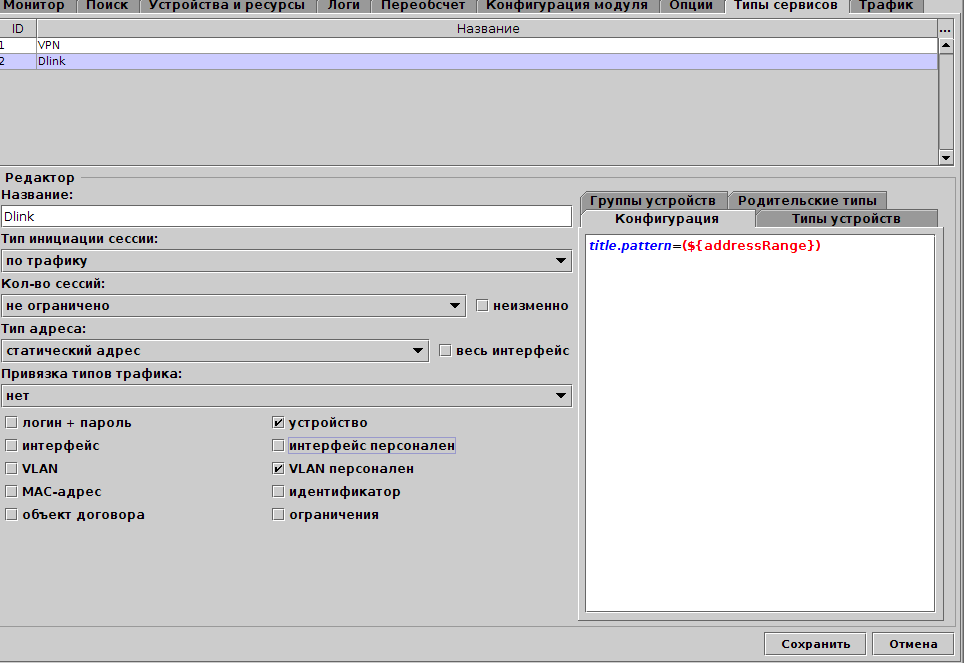
Task: Disable the устройство checkbox
Action: point(277,422)
